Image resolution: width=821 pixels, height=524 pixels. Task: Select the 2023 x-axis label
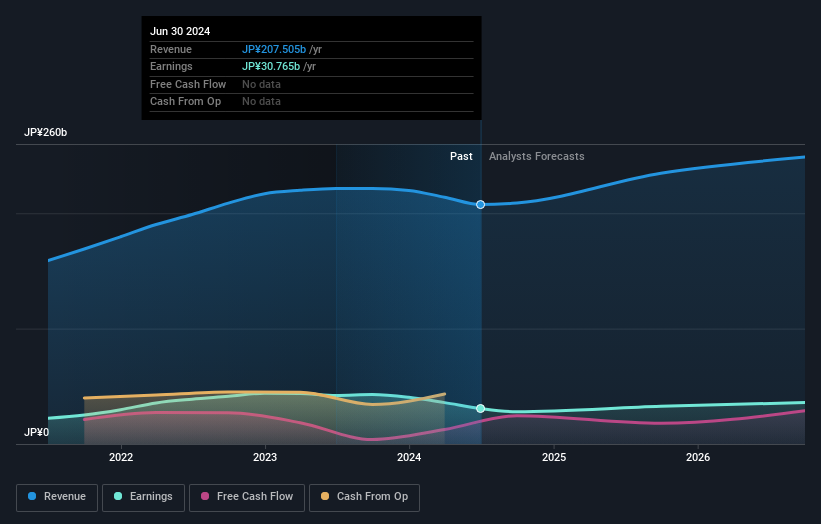(265, 457)
